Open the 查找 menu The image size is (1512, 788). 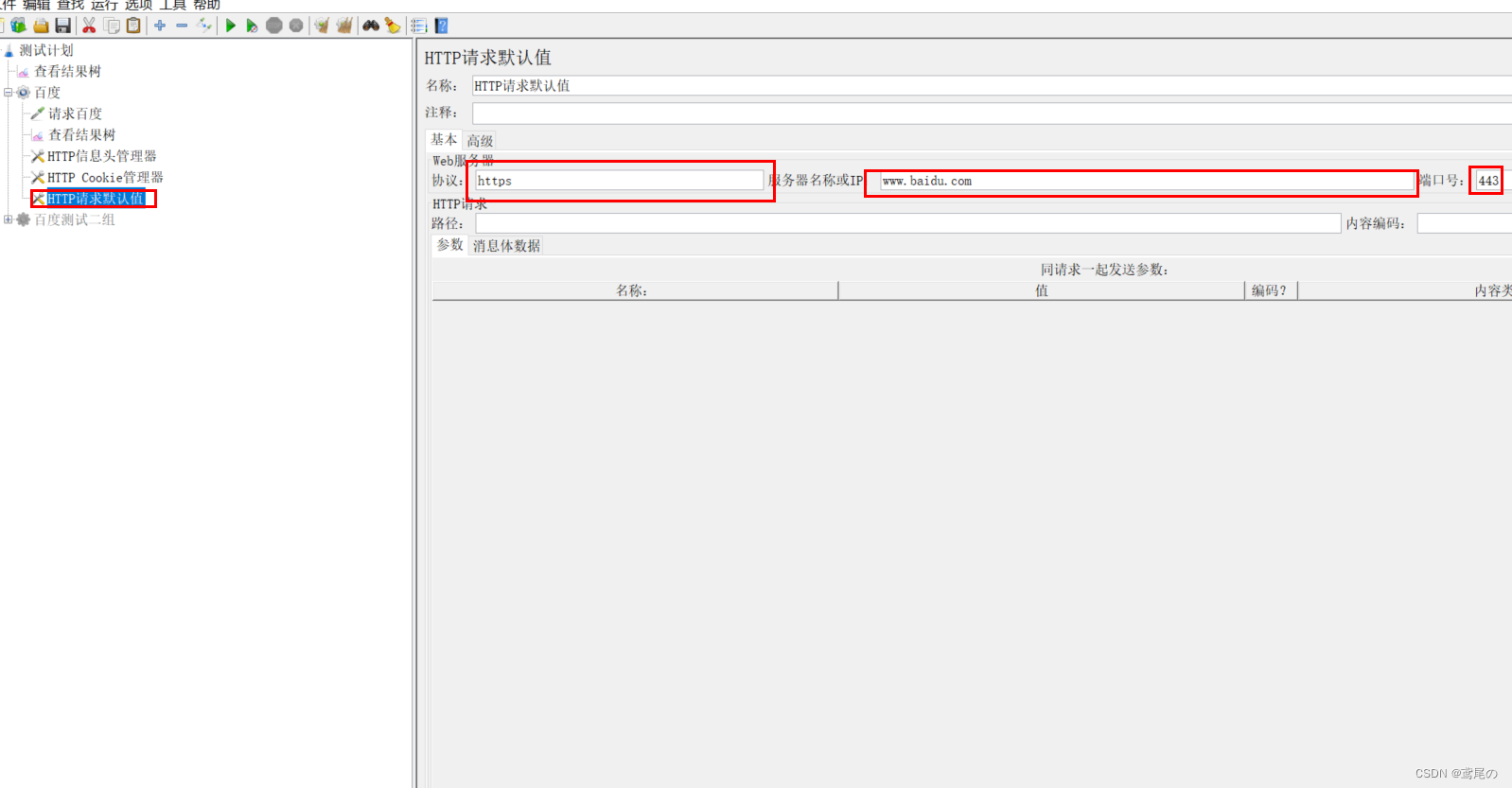[70, 5]
